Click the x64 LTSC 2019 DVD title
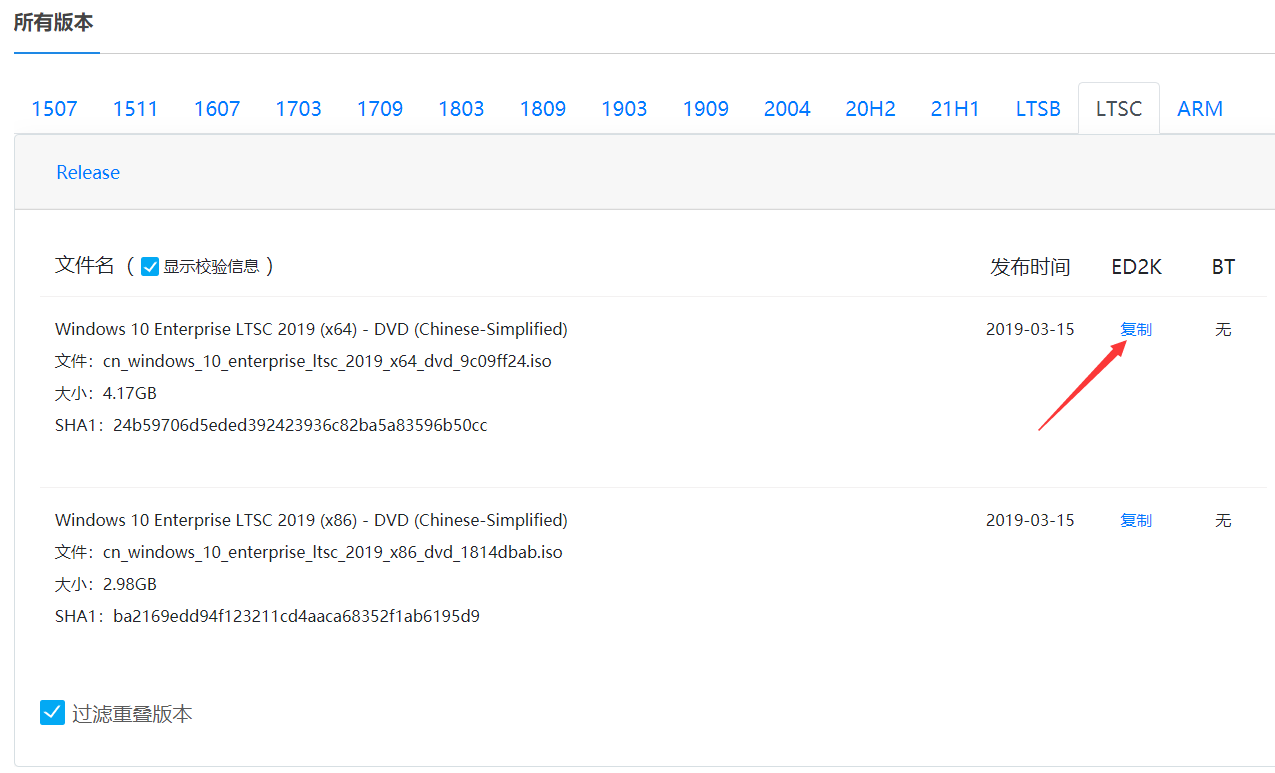Image resolution: width=1275 pixels, height=773 pixels. tap(311, 329)
